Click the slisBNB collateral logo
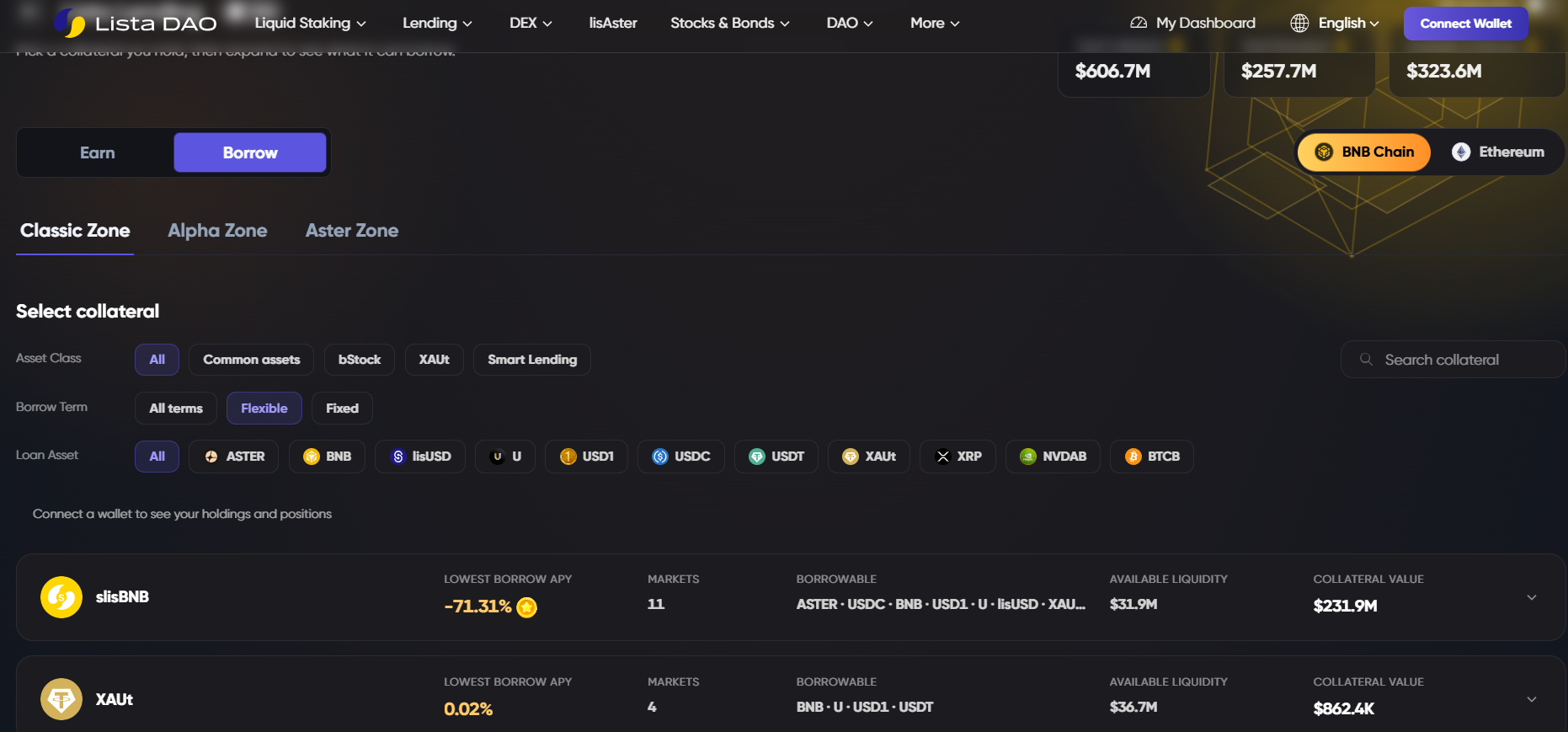This screenshot has height=732, width=1568. (61, 597)
